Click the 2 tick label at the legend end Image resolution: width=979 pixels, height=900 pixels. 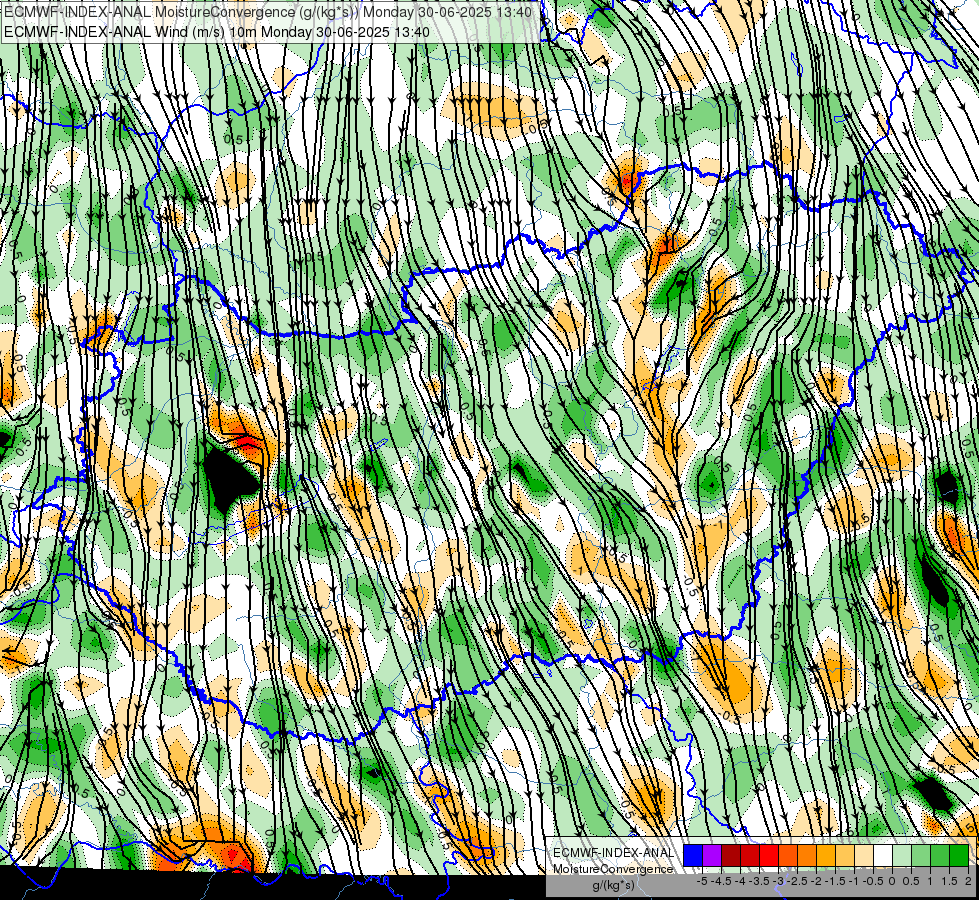(x=968, y=881)
